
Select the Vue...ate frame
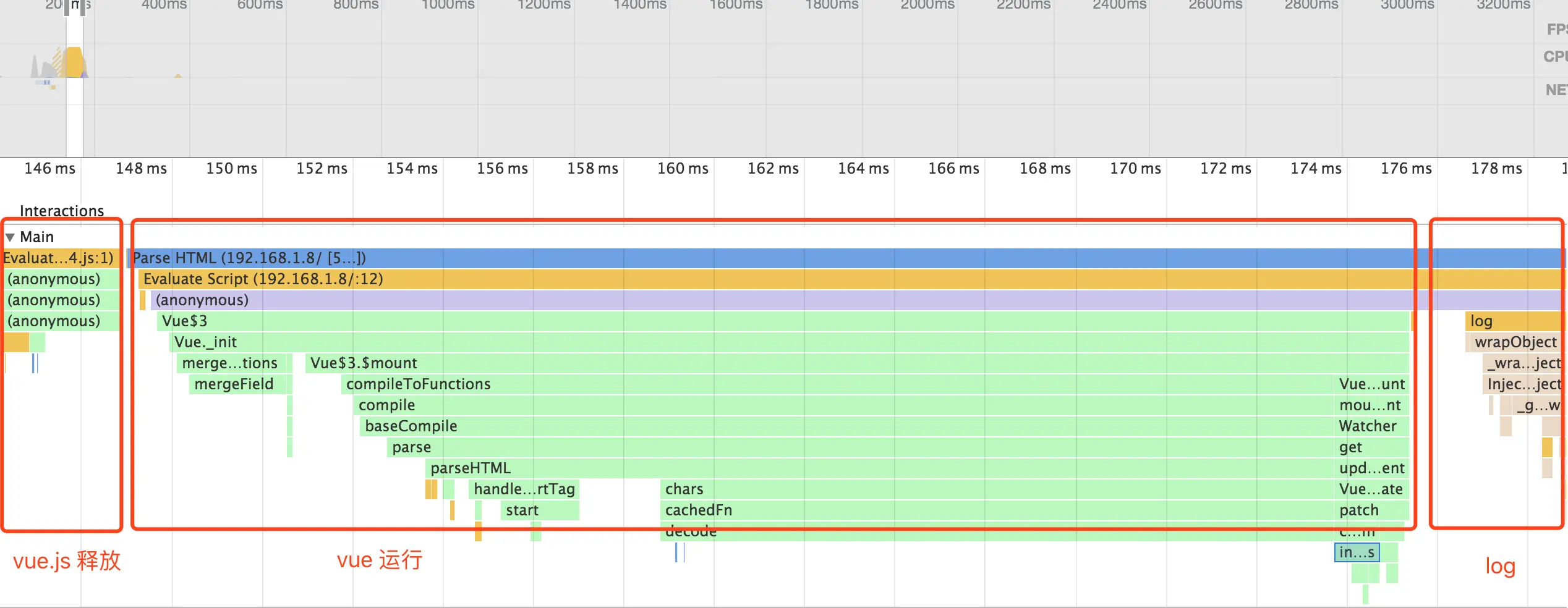point(1372,489)
